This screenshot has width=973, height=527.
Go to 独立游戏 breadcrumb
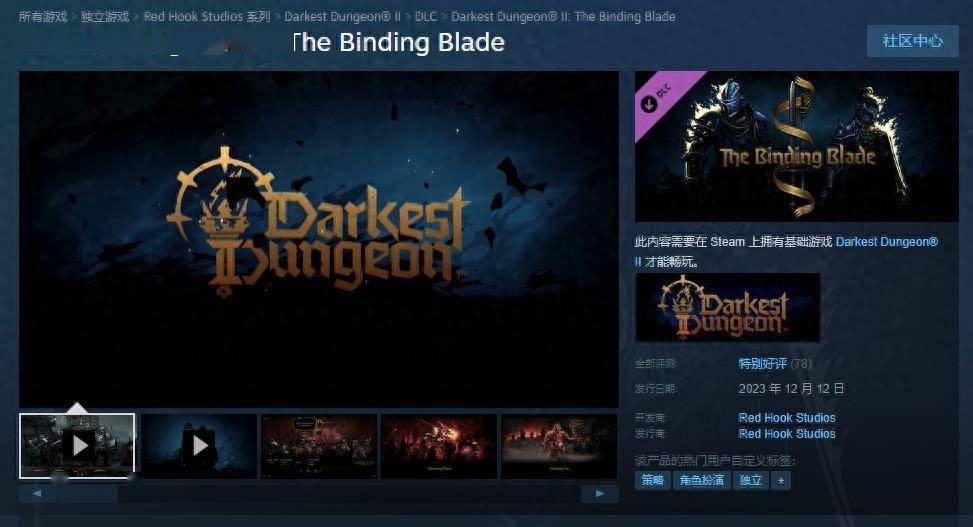pos(105,17)
